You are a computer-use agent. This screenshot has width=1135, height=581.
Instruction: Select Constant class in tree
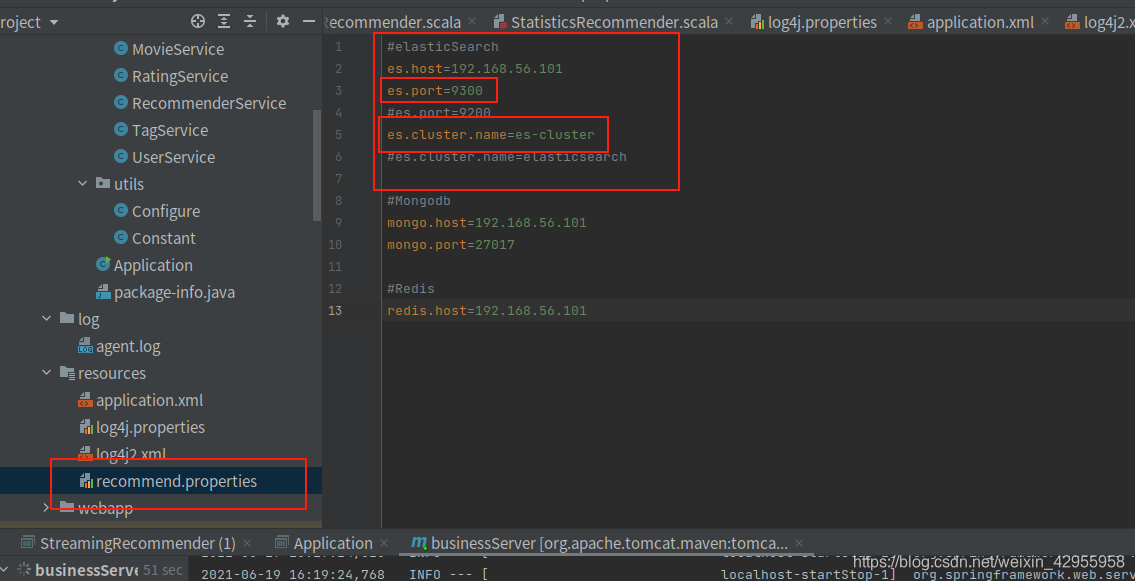(164, 238)
